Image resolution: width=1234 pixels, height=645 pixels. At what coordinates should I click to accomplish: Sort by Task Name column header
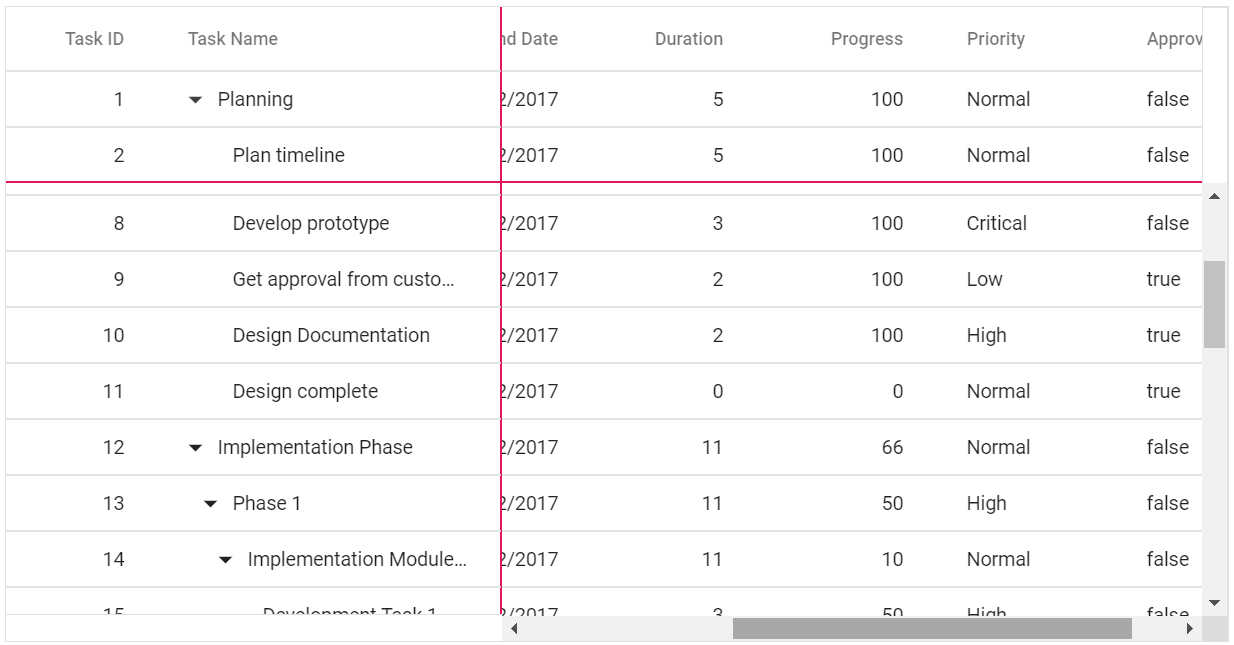click(233, 39)
